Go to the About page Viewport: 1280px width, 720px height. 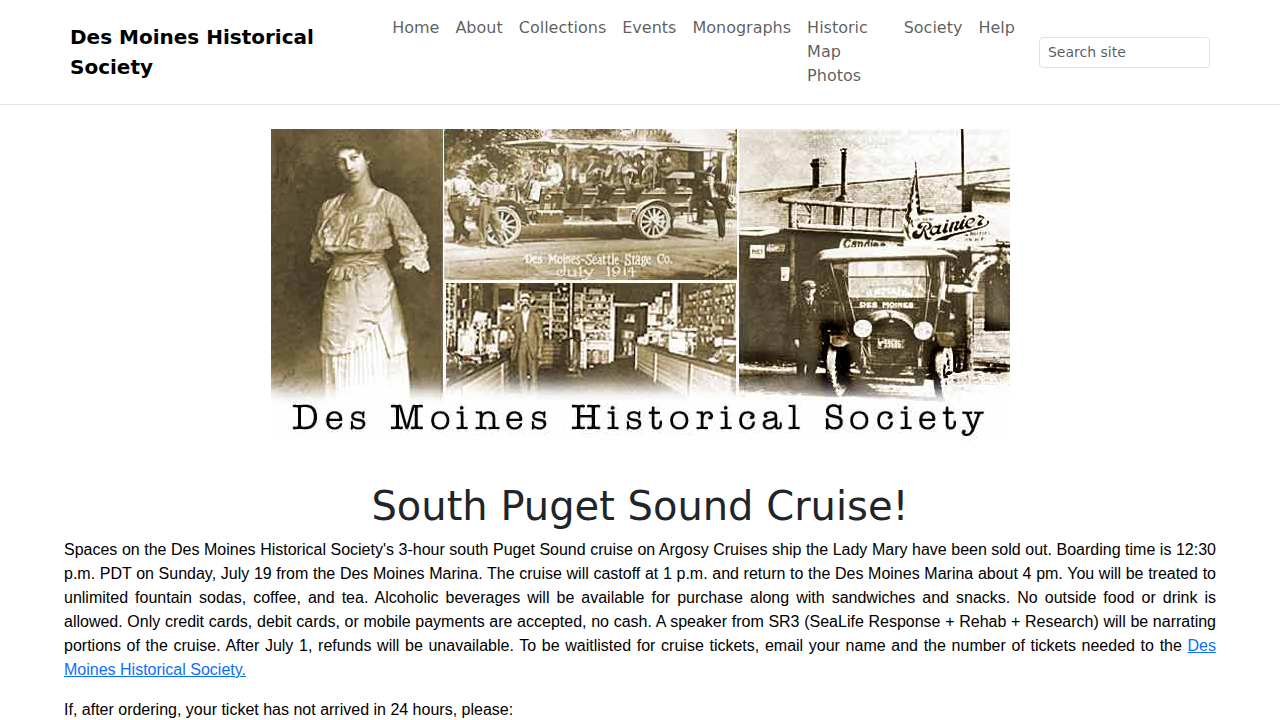479,27
